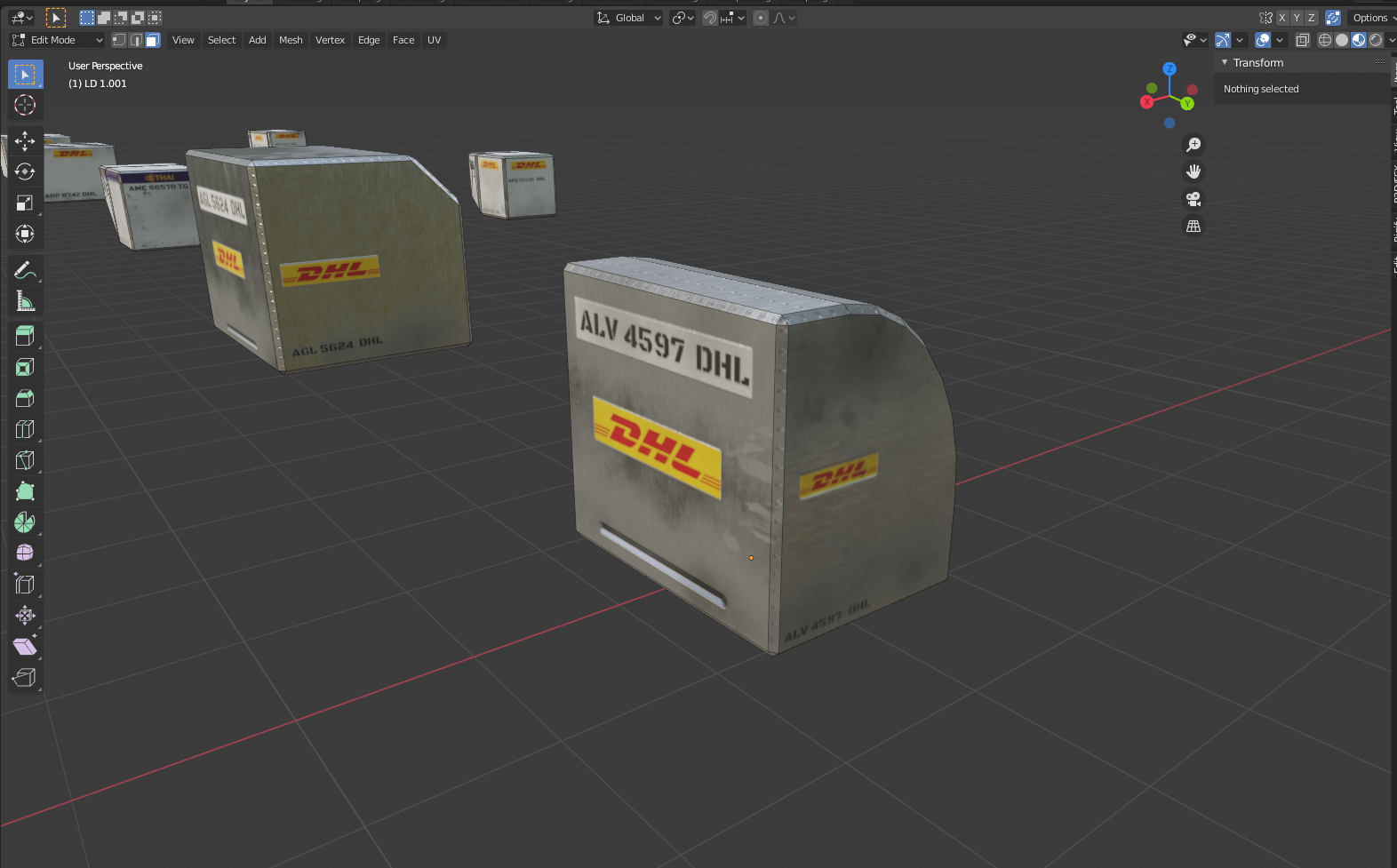Select the Transform tool

pyautogui.click(x=25, y=234)
